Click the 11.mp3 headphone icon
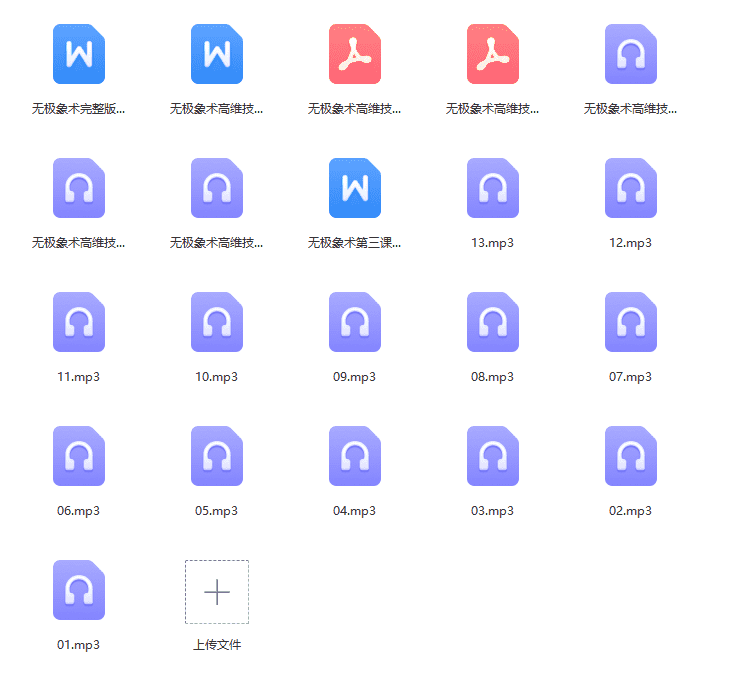The height and width of the screenshot is (675, 732). click(x=79, y=322)
